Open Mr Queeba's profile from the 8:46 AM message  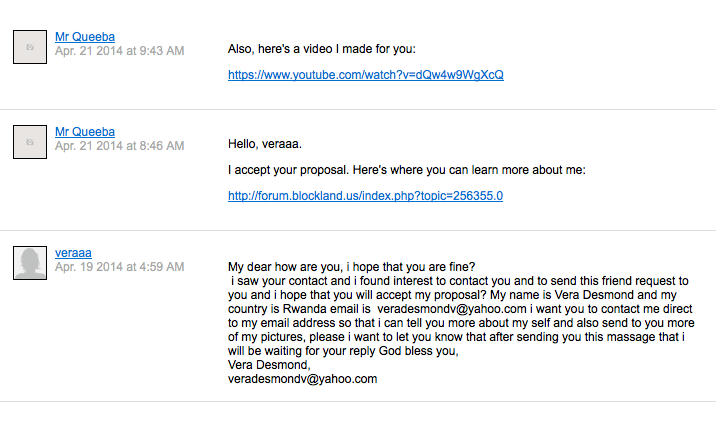[85, 131]
